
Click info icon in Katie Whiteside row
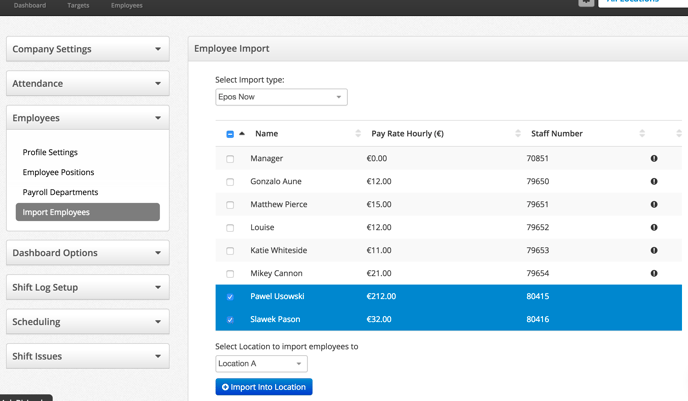click(654, 250)
